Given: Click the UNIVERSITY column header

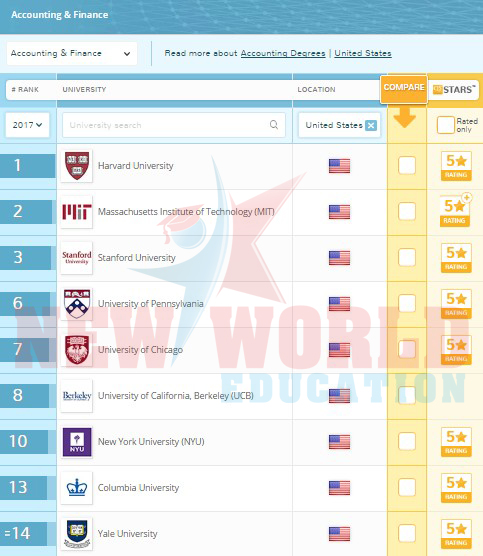Looking at the screenshot, I should click(x=84, y=89).
